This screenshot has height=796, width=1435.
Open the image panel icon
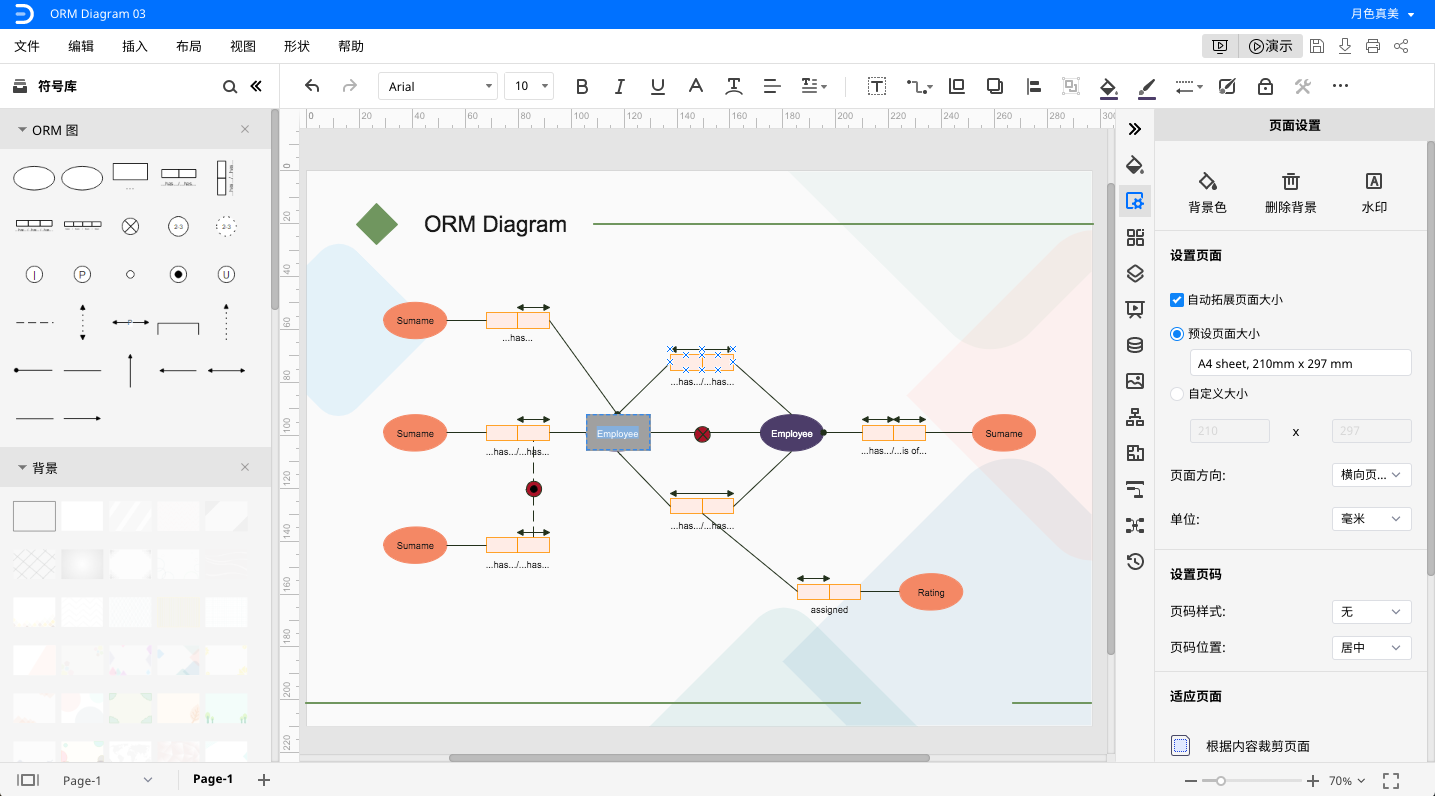click(x=1134, y=381)
